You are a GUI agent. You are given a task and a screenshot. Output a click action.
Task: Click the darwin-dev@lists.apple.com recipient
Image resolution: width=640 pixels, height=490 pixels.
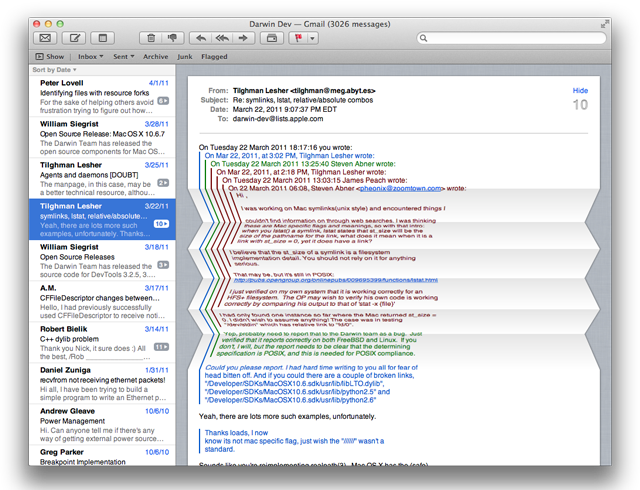278,119
